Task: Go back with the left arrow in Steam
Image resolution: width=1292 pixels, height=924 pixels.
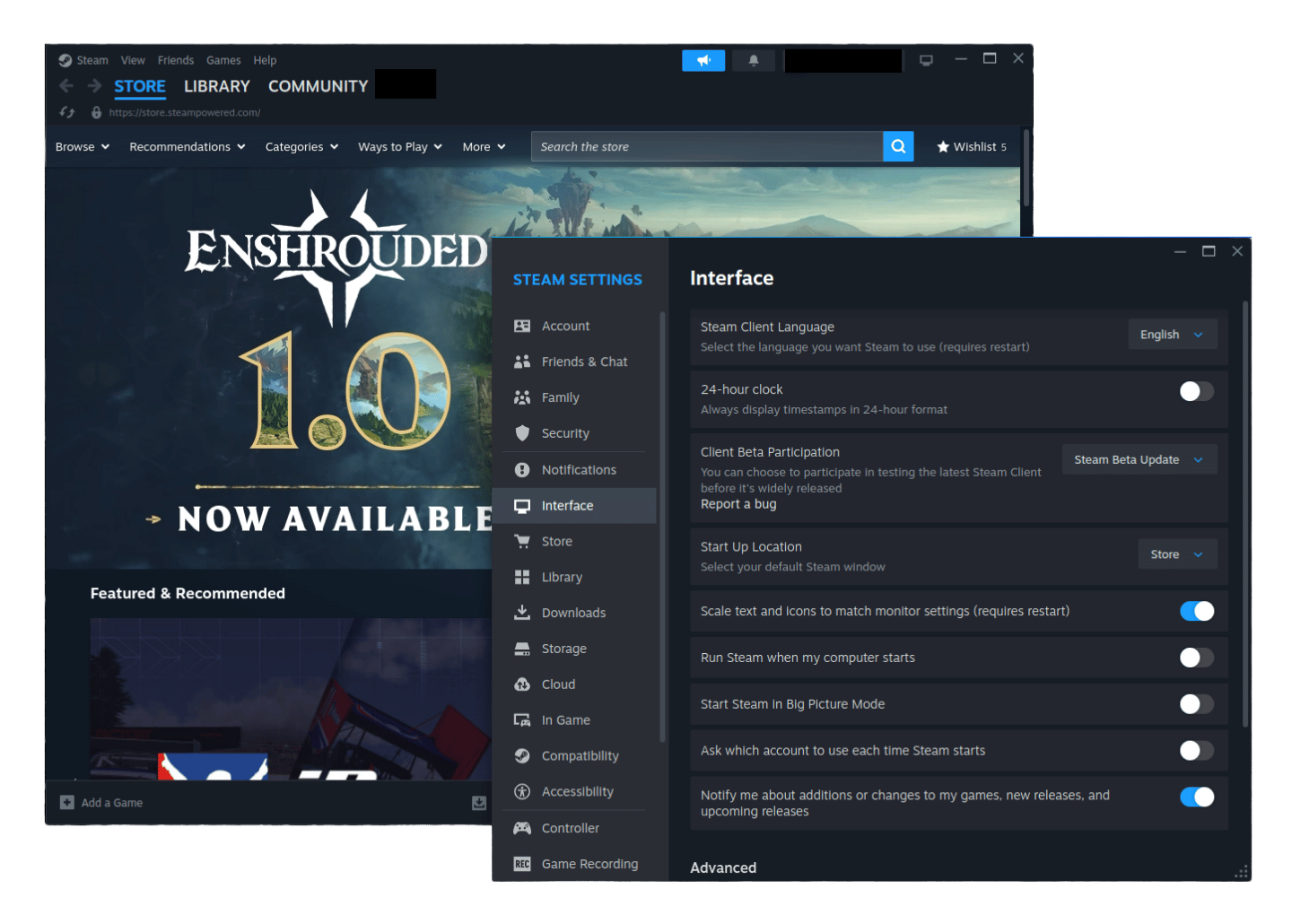Action: click(x=66, y=86)
